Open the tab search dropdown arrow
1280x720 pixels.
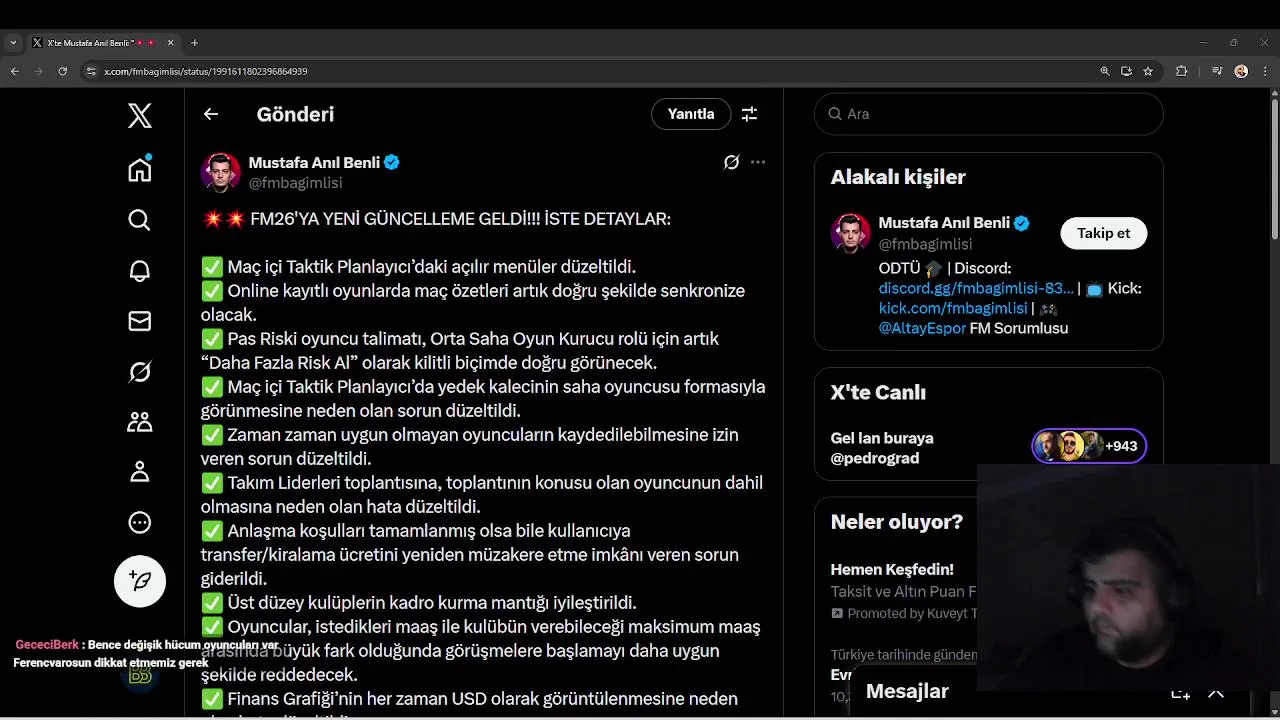click(13, 43)
